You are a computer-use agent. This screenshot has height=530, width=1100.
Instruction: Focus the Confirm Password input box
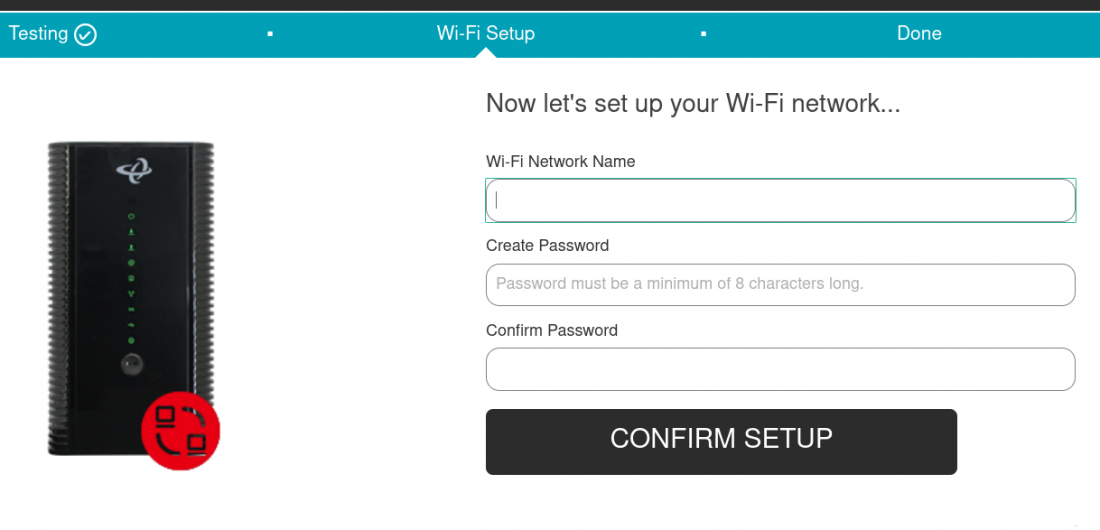(780, 369)
